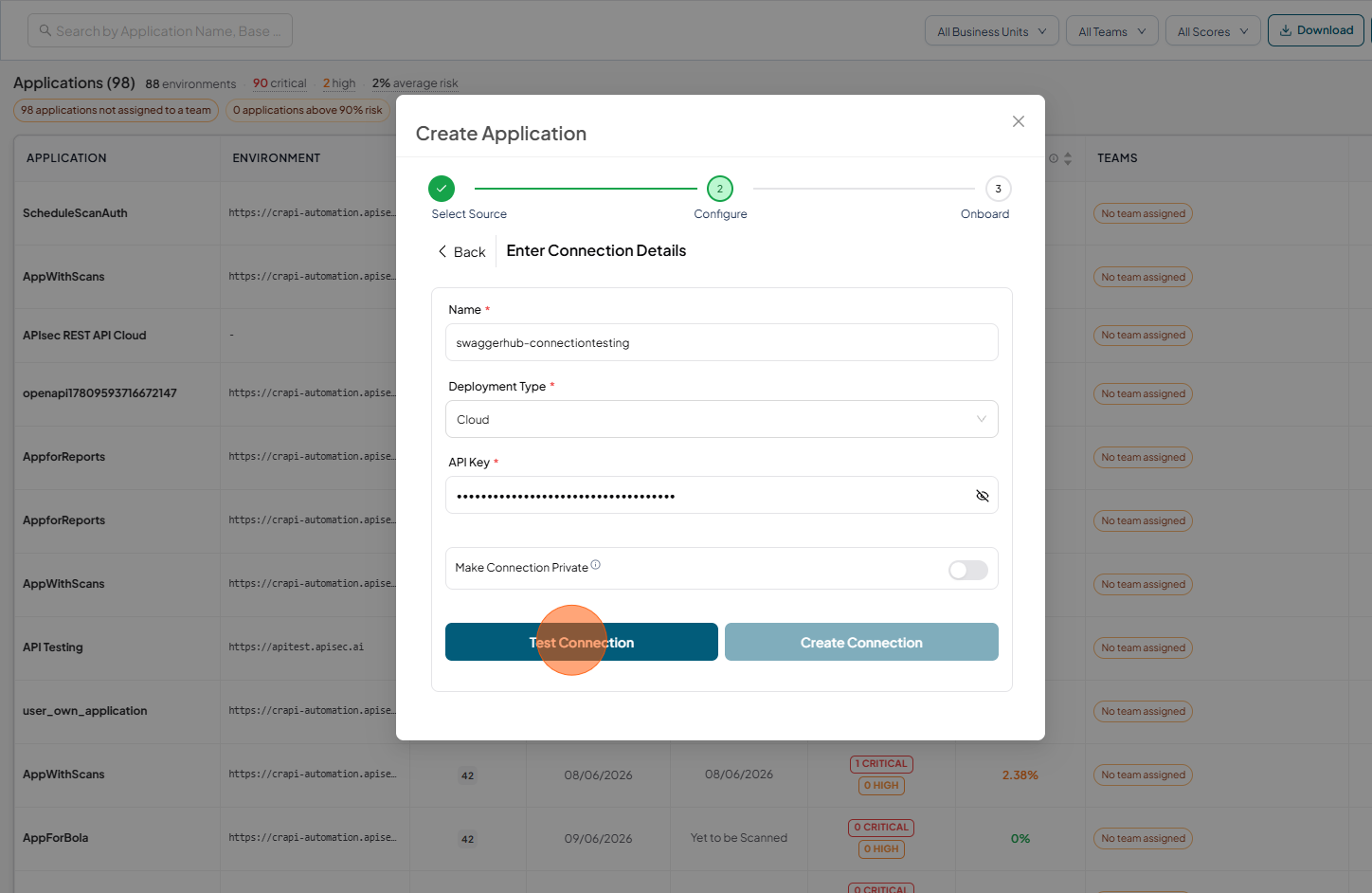The height and width of the screenshot is (893, 1372).
Task: Select the Configure step indicator
Action: click(x=720, y=189)
